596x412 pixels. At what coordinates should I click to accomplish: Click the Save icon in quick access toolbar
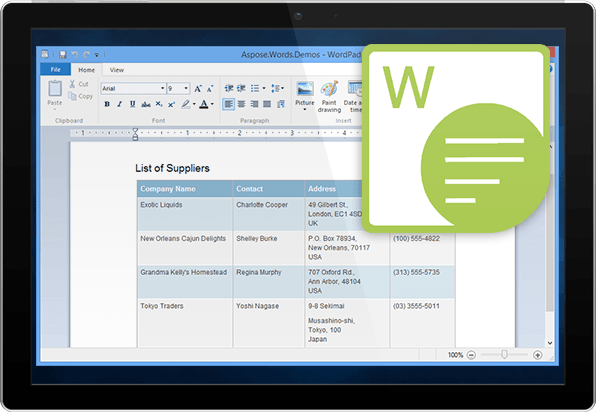pos(63,55)
